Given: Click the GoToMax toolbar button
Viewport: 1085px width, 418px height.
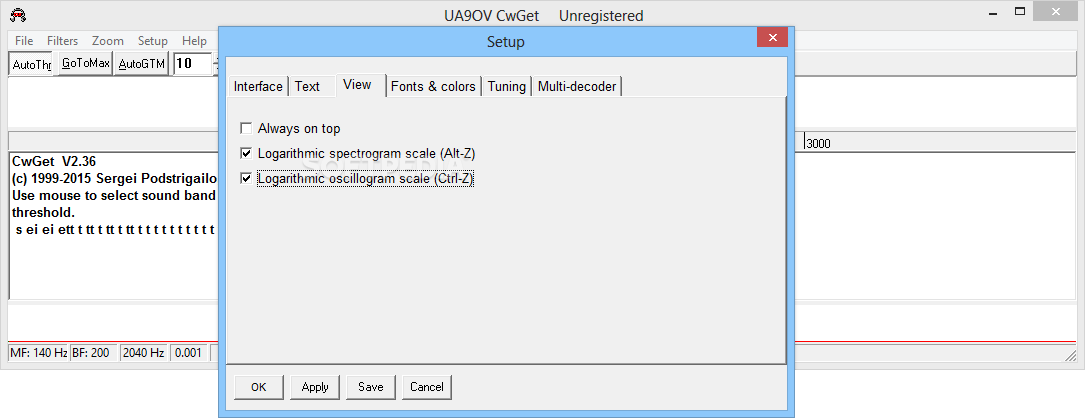Looking at the screenshot, I should point(86,64).
